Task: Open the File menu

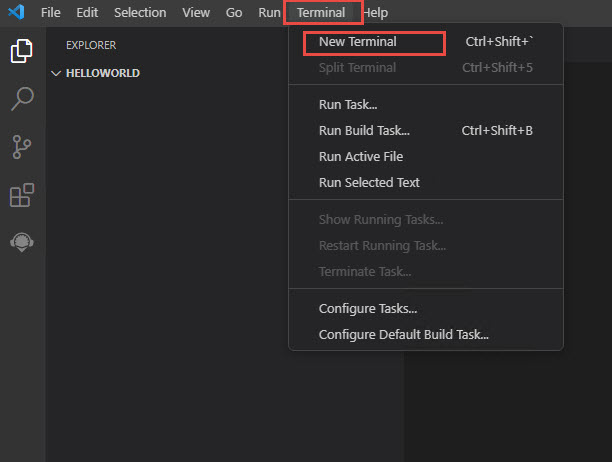Action: click(x=51, y=13)
